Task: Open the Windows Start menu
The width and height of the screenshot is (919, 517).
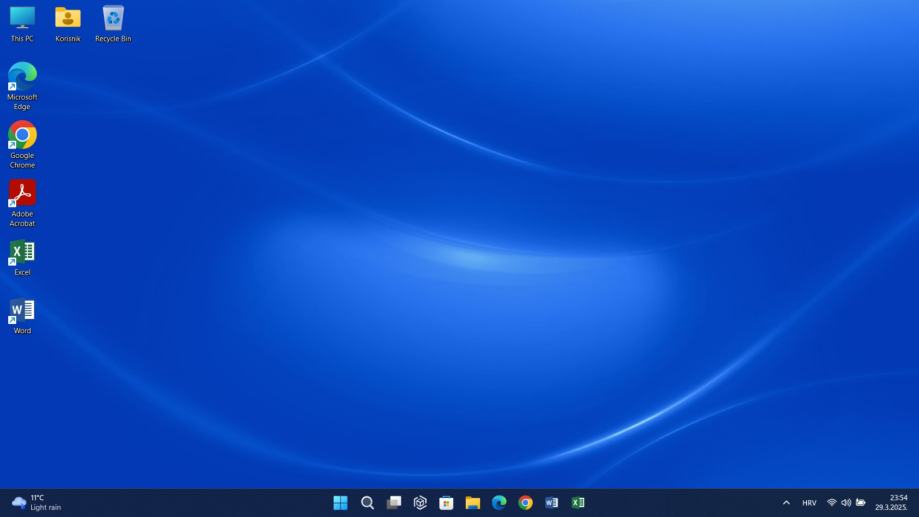Action: (x=341, y=503)
